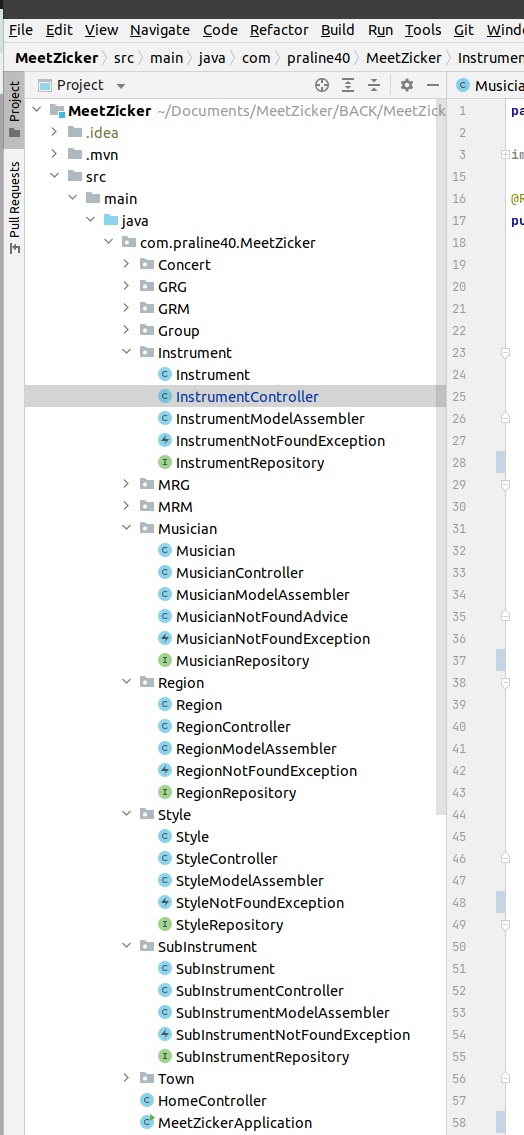The image size is (524, 1135).
Task: Click MeetZickerApplication runnable class icon
Action: [x=148, y=1123]
